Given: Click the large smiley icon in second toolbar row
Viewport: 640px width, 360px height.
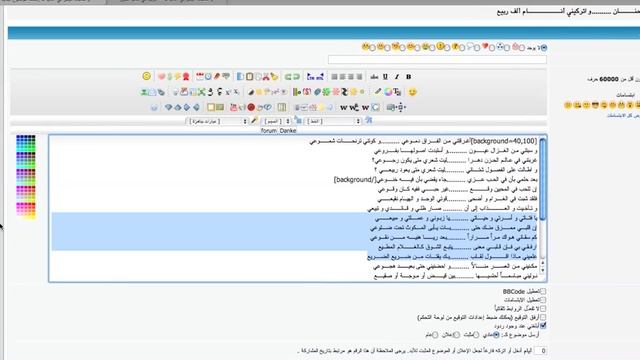Looking at the screenshot, I should [413, 92].
